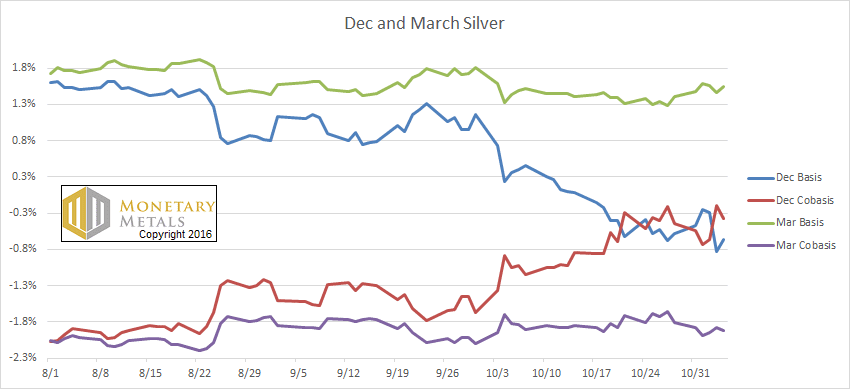Click the chart title Dec and March Silver
The height and width of the screenshot is (389, 850).
[425, 25]
